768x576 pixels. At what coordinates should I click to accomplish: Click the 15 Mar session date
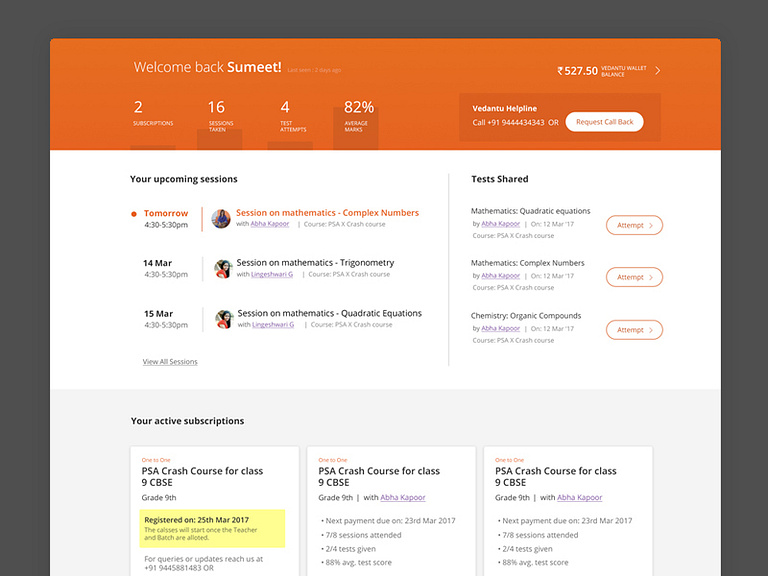coord(158,314)
